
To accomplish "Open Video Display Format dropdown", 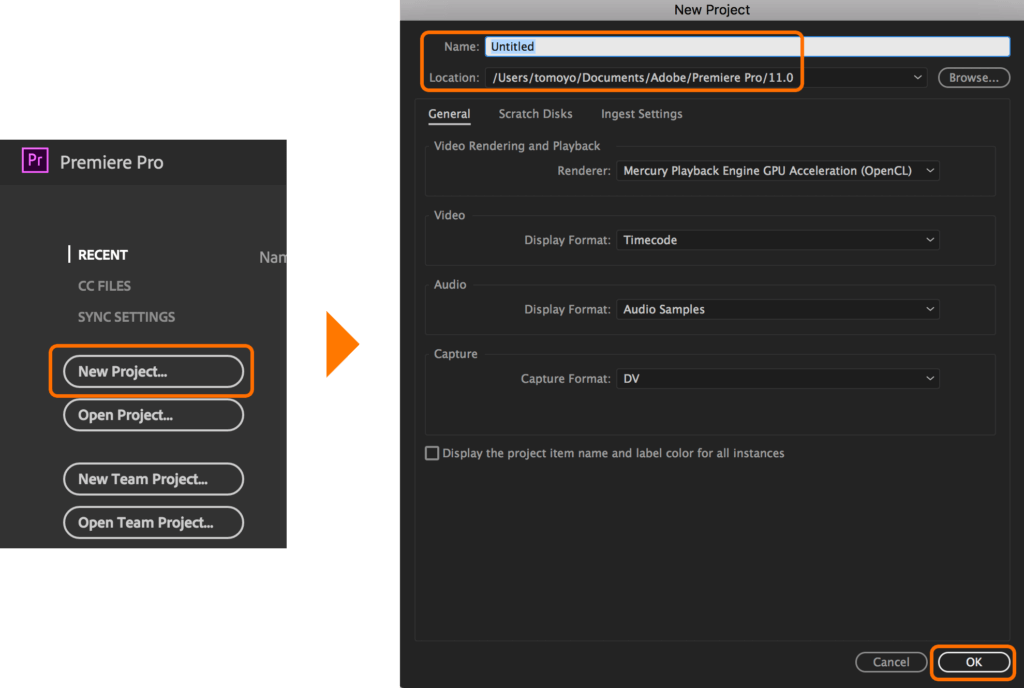I will coord(778,240).
